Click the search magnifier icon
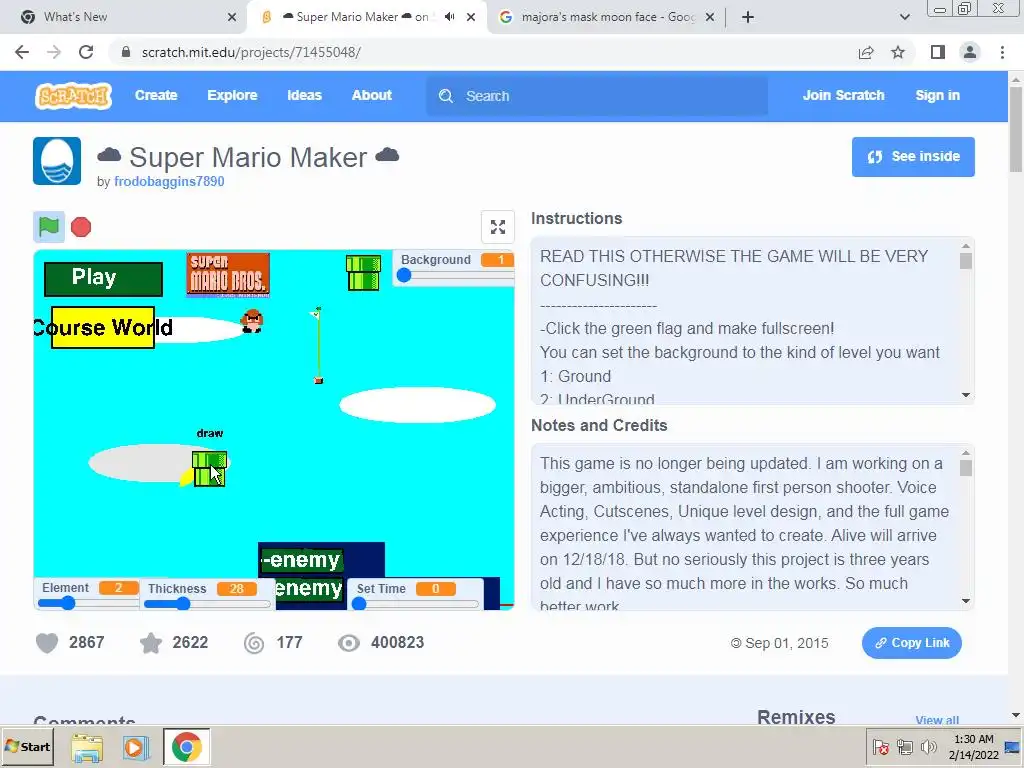This screenshot has width=1024, height=768. (446, 96)
